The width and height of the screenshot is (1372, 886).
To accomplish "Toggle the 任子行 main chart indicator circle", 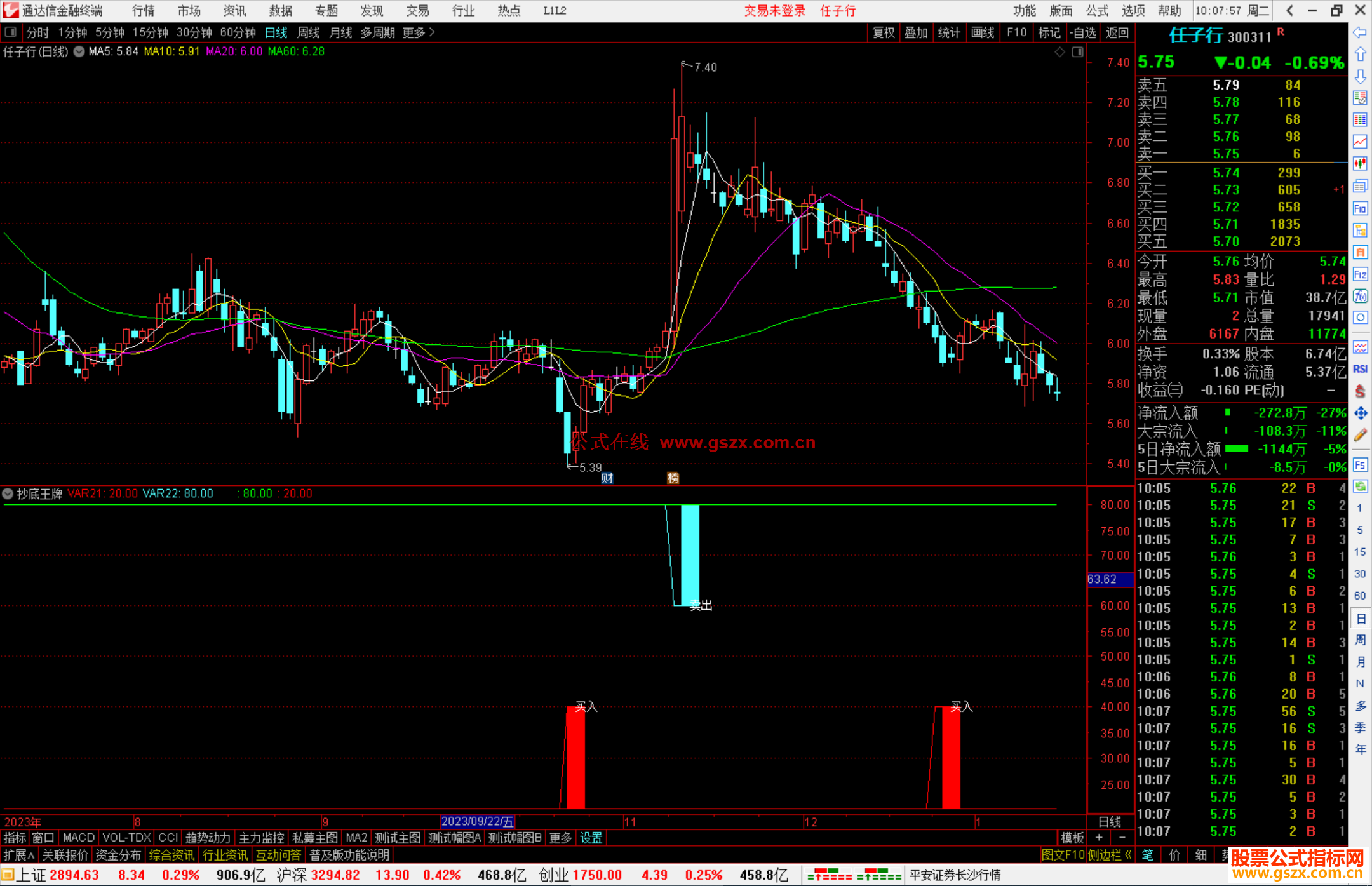I will pyautogui.click(x=79, y=51).
